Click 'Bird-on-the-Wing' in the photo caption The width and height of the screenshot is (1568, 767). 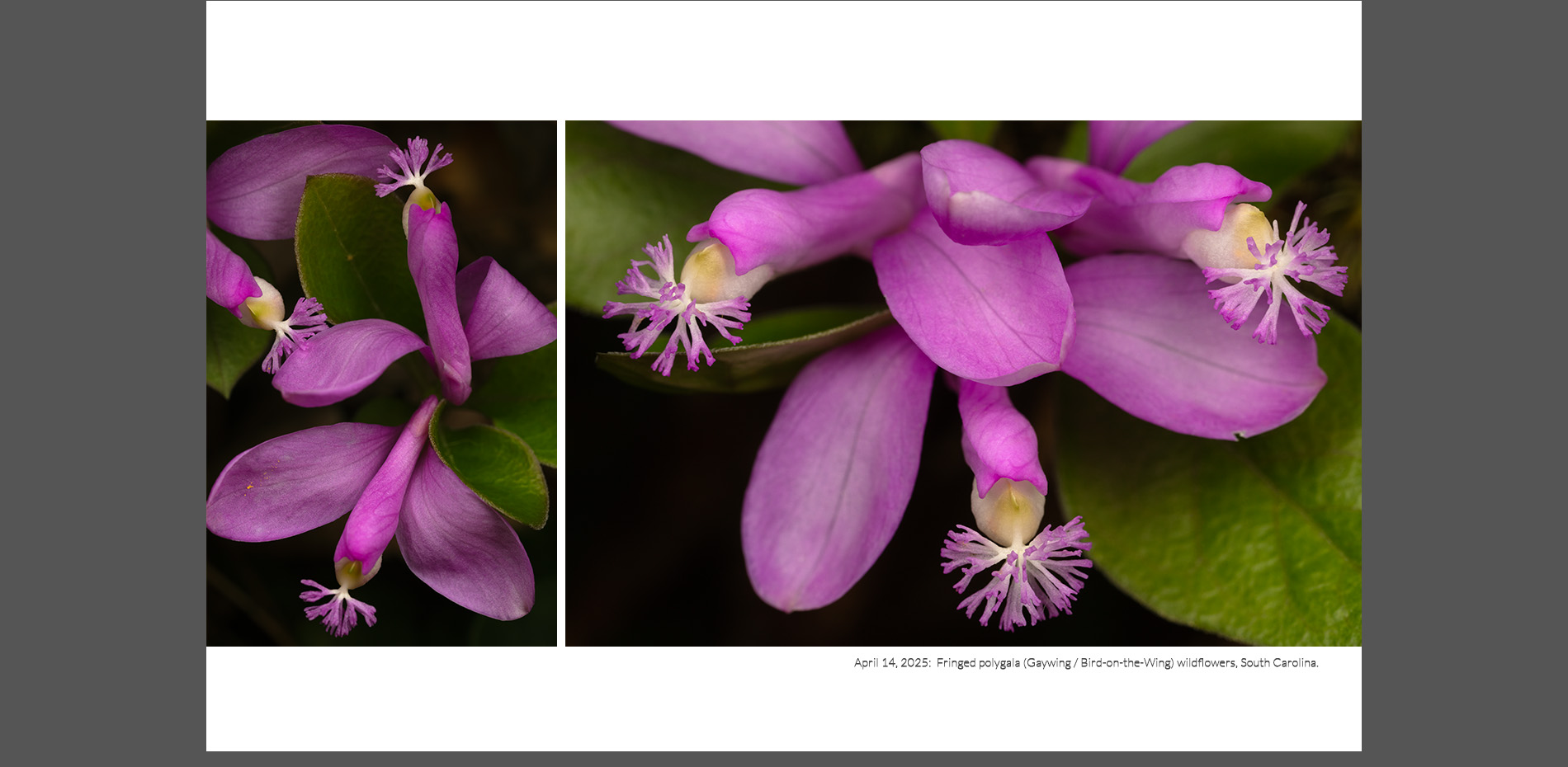pyautogui.click(x=1126, y=662)
